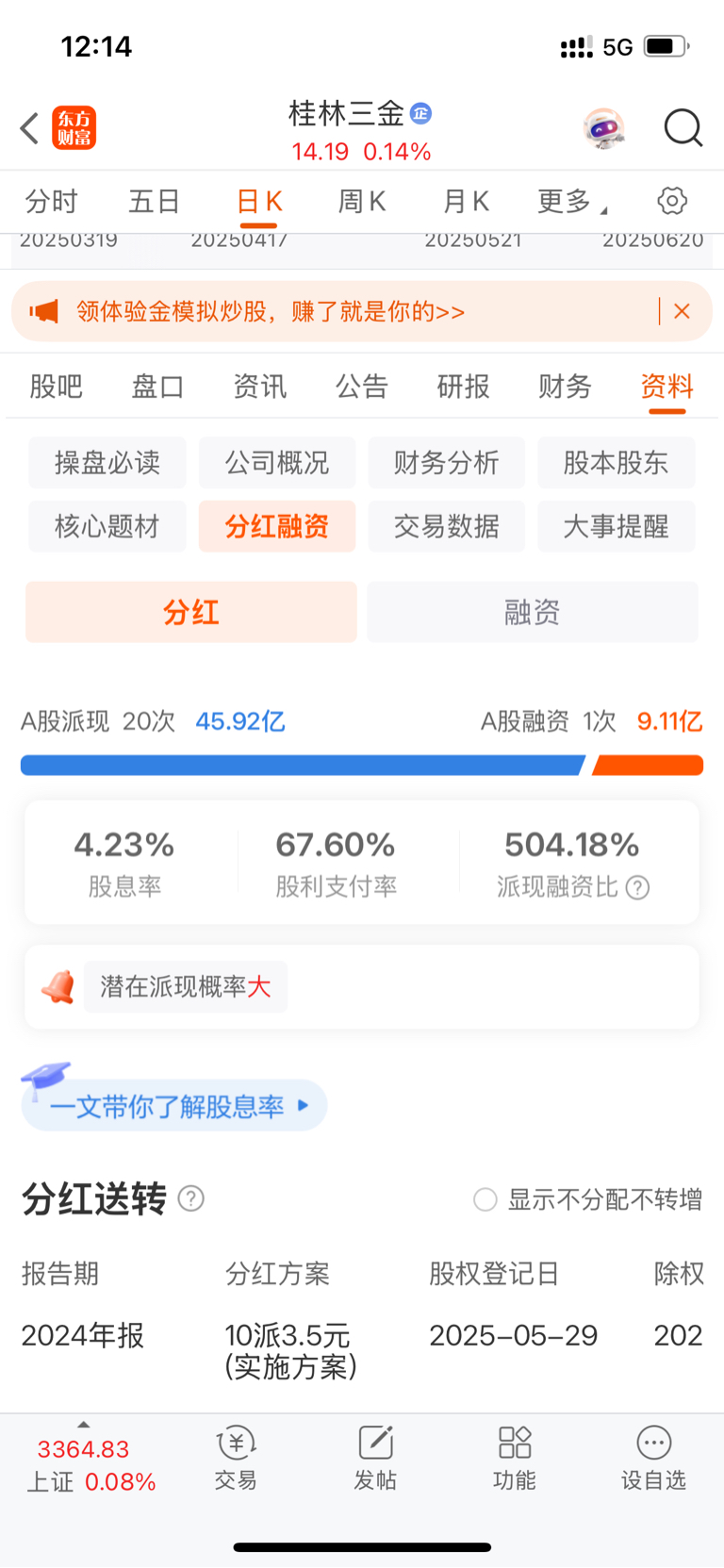Image resolution: width=724 pixels, height=1568 pixels.
Task: Tap the back arrow icon
Action: pyautogui.click(x=30, y=128)
